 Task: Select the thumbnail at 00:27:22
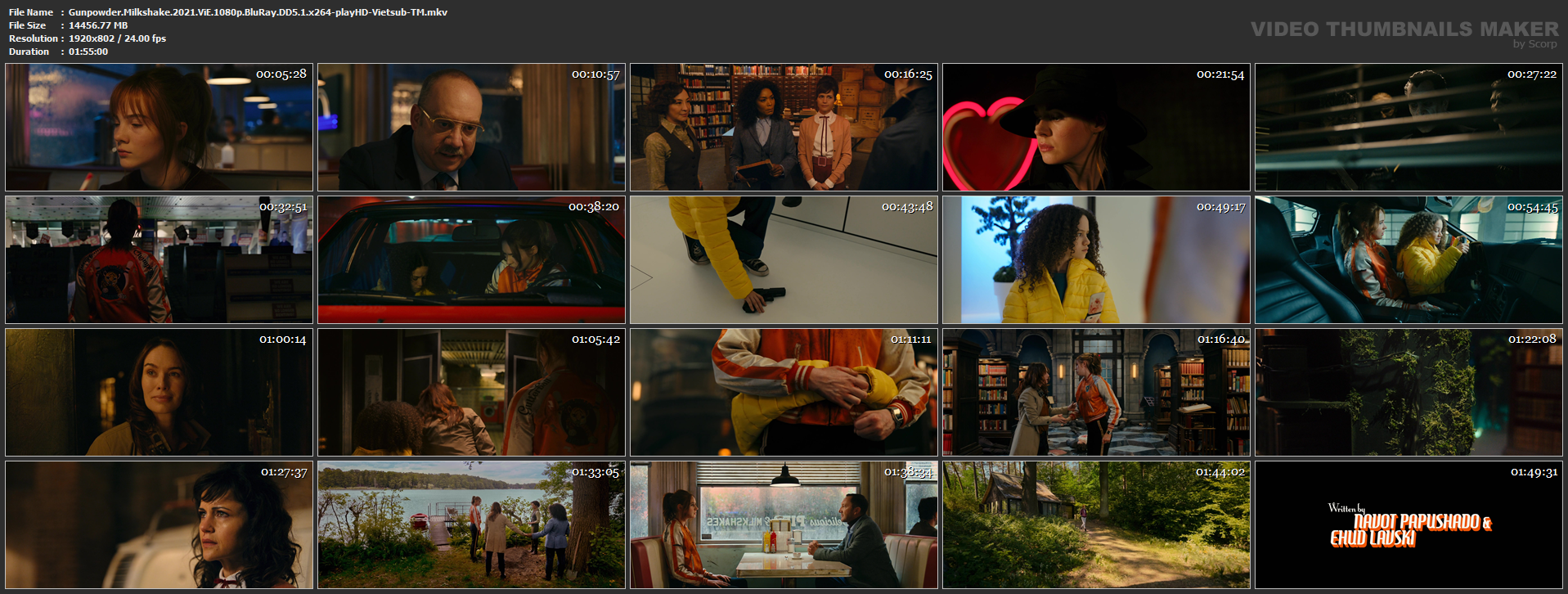[1409, 128]
